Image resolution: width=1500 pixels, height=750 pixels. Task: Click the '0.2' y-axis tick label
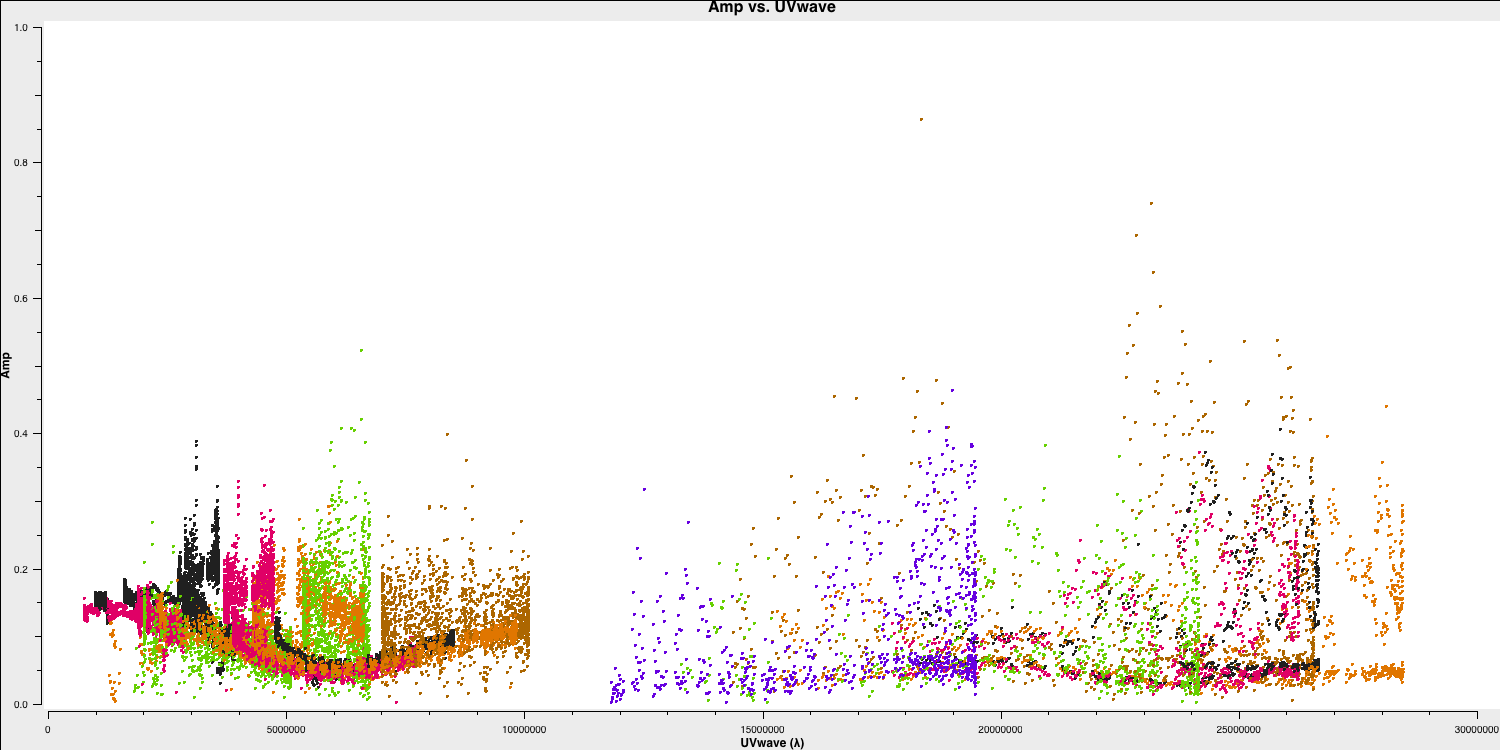pyautogui.click(x=22, y=570)
